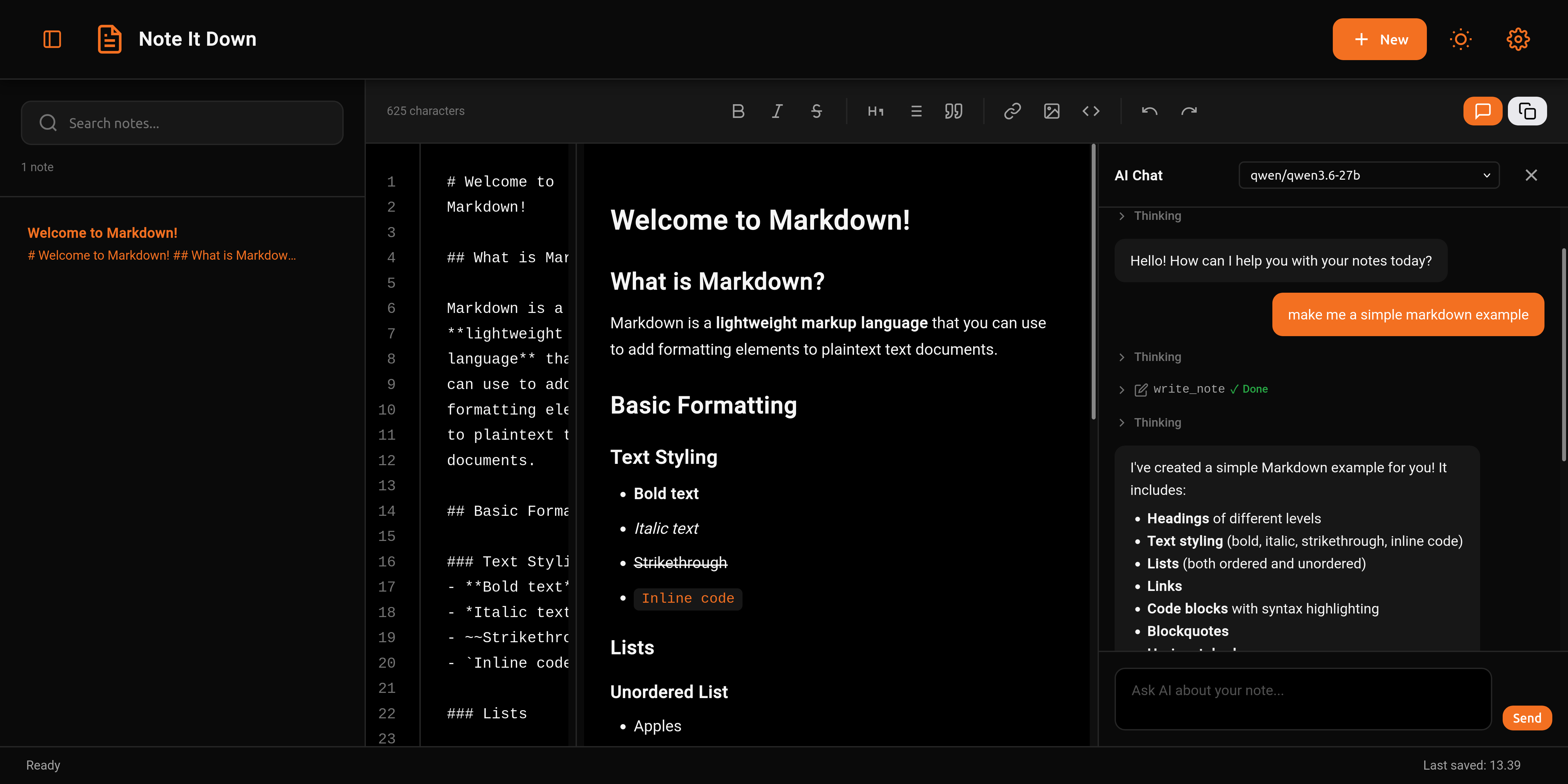Open the Welcome to Markdown! note
The width and height of the screenshot is (1568, 784).
pos(183,243)
